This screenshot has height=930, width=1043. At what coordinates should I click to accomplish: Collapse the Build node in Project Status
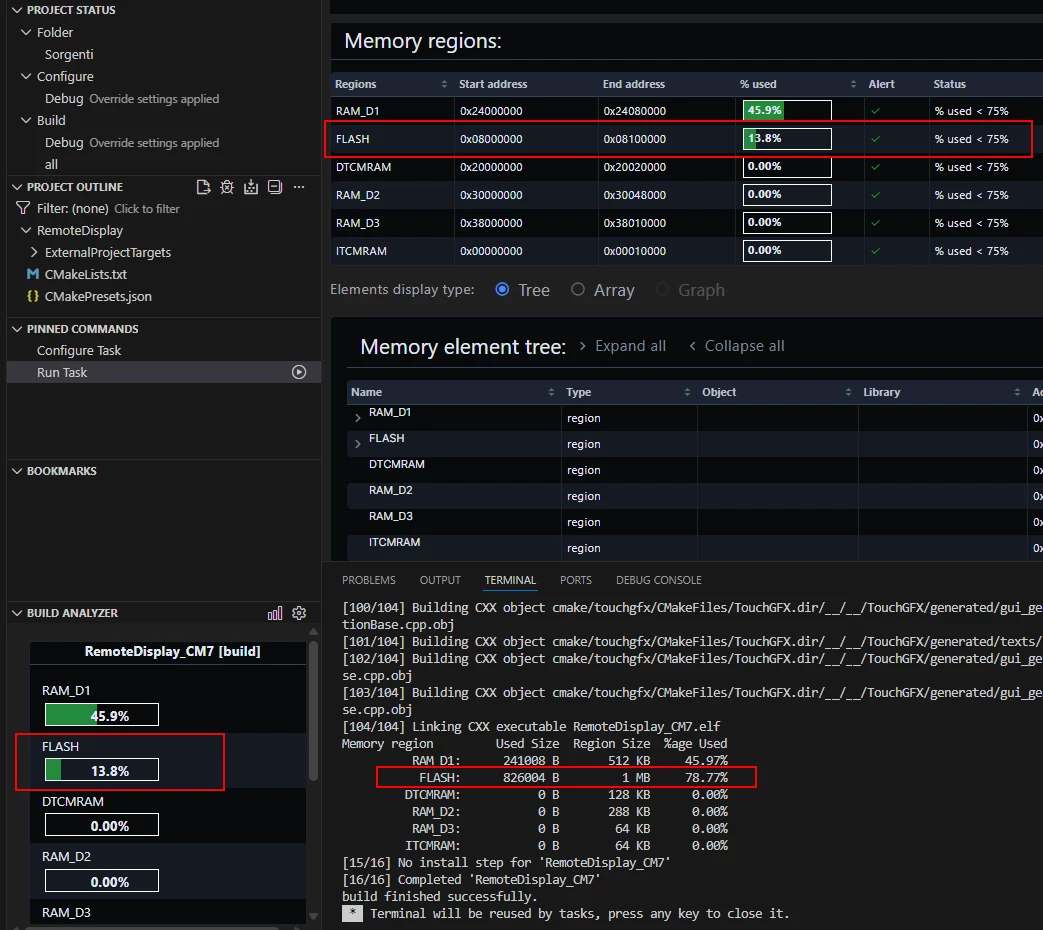click(x=26, y=120)
